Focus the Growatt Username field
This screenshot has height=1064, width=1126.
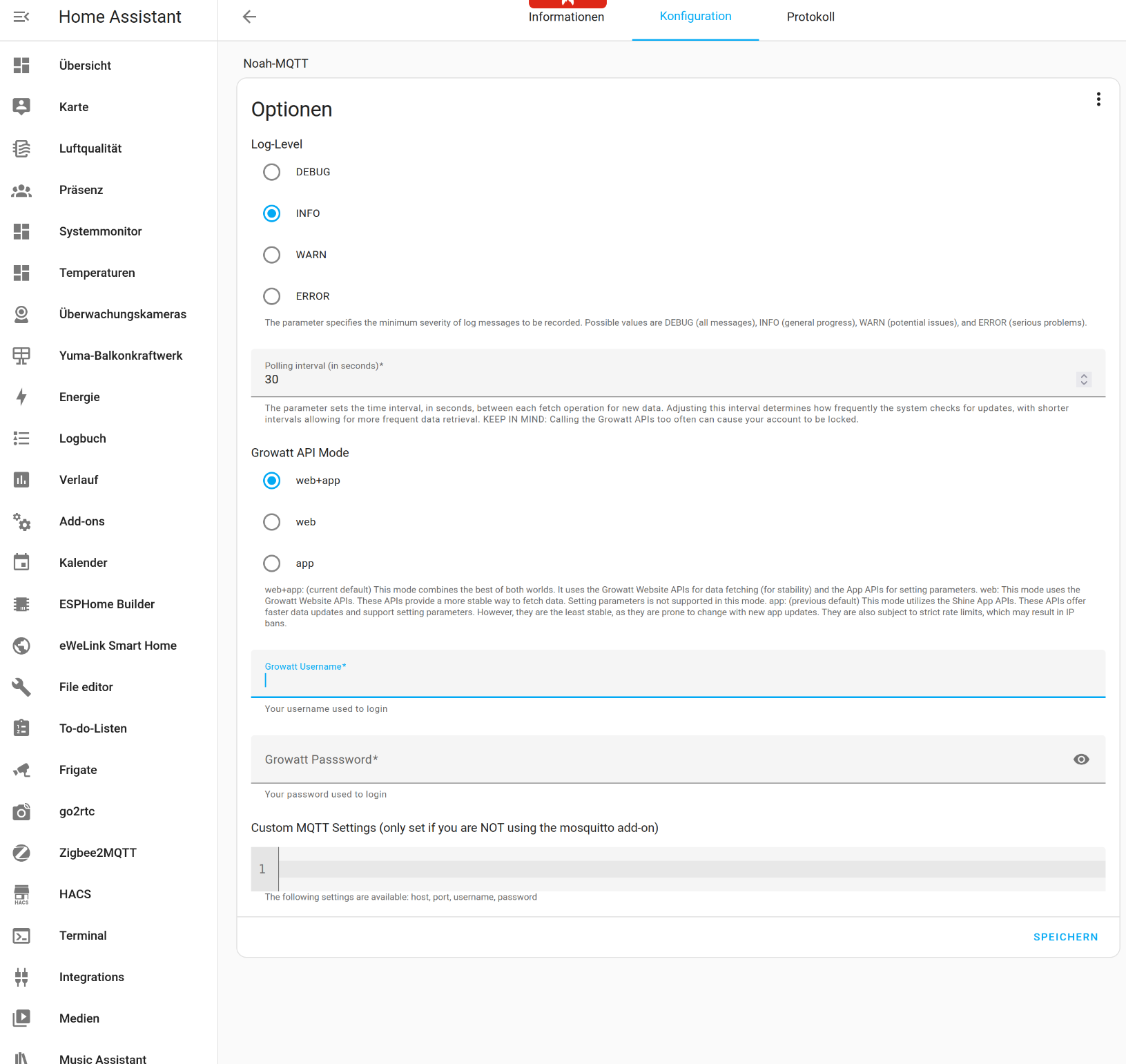[x=678, y=674]
